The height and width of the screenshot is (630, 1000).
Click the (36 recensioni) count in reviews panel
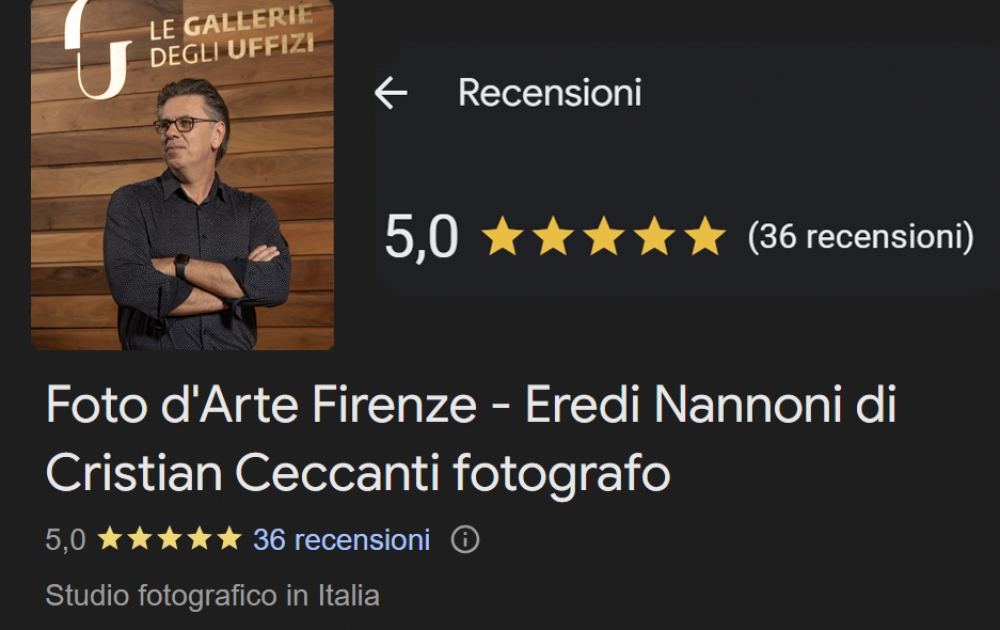[x=861, y=237]
